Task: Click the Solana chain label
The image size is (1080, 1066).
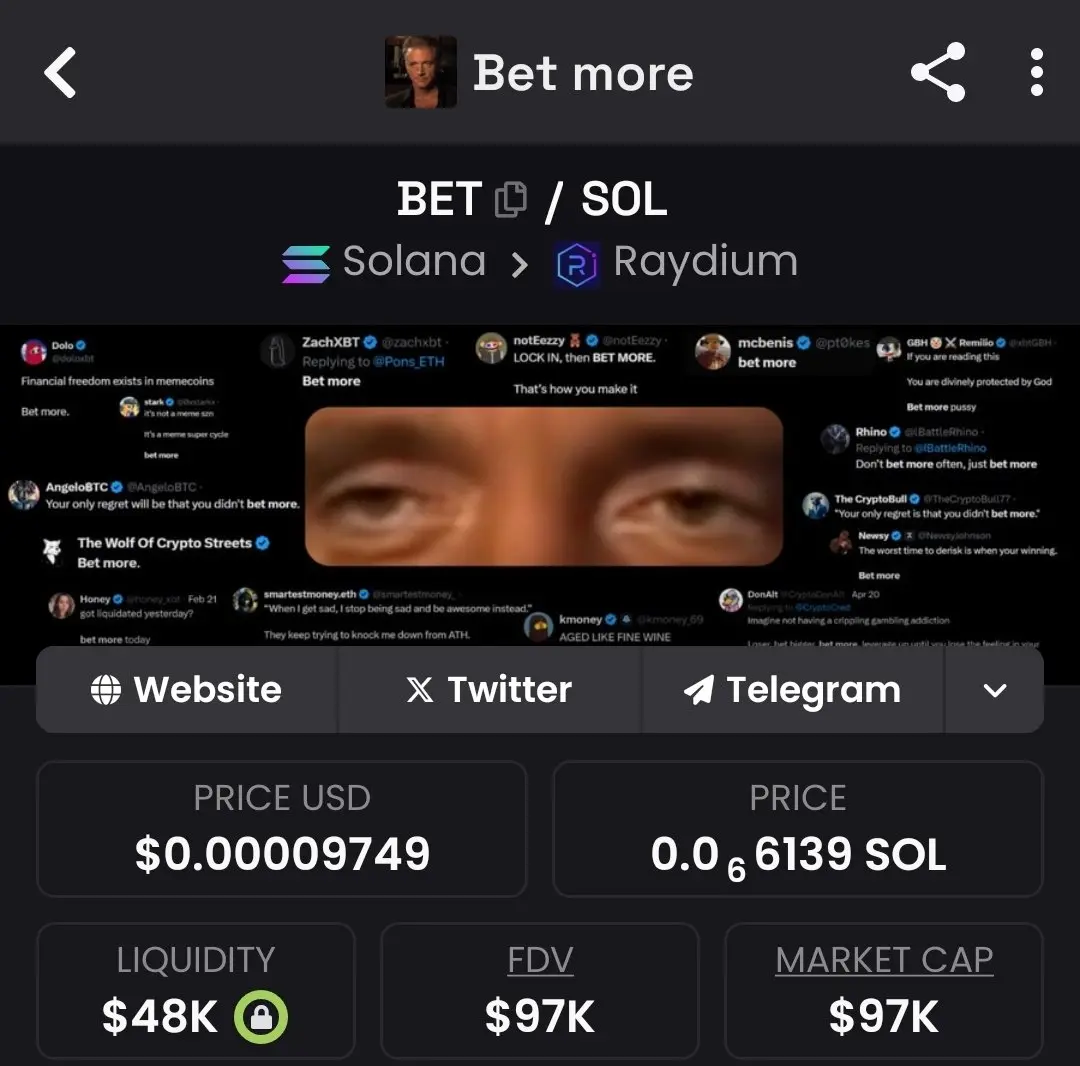Action: pyautogui.click(x=415, y=262)
